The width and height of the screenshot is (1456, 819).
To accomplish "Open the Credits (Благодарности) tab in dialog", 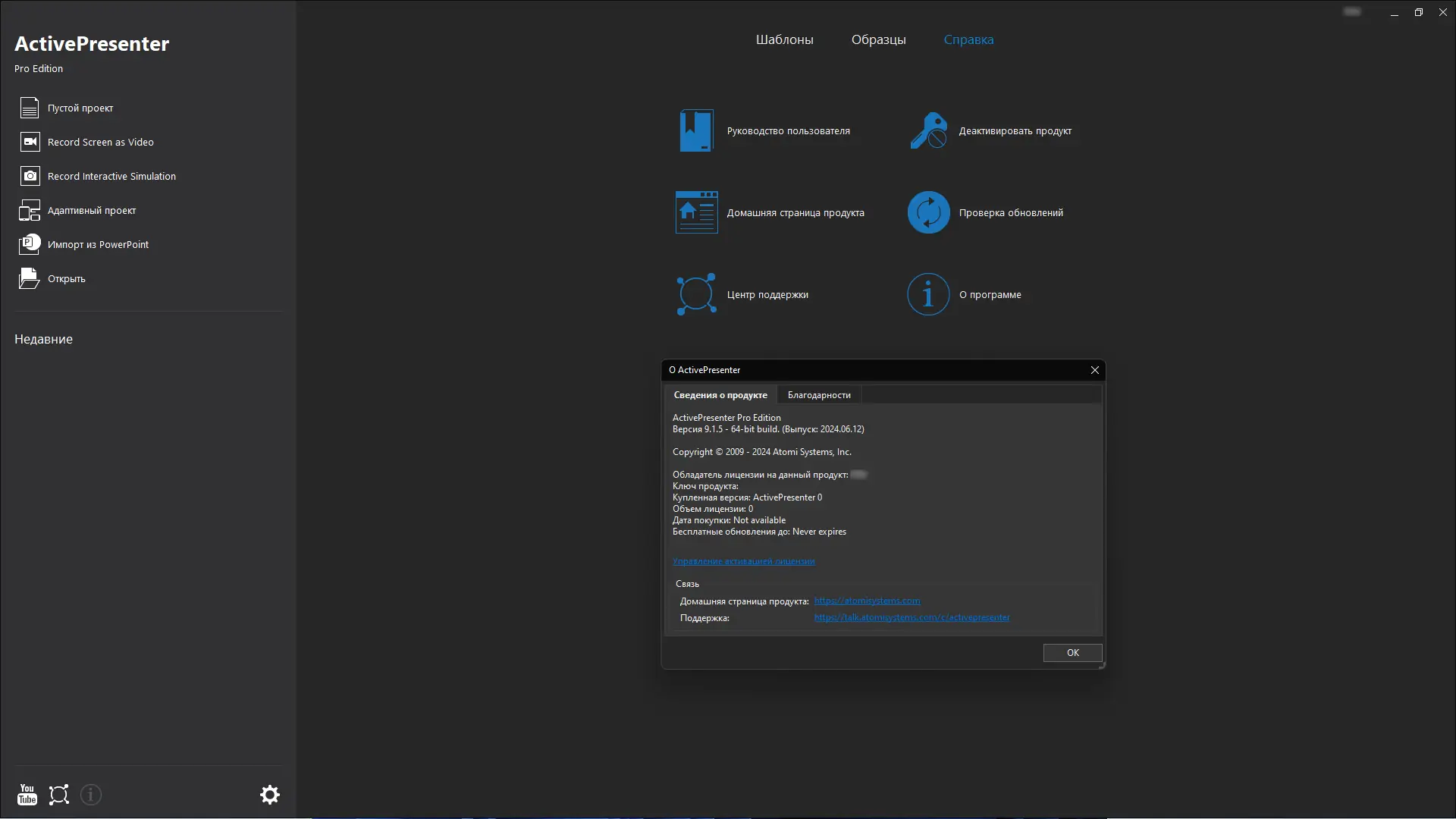I will tap(819, 395).
